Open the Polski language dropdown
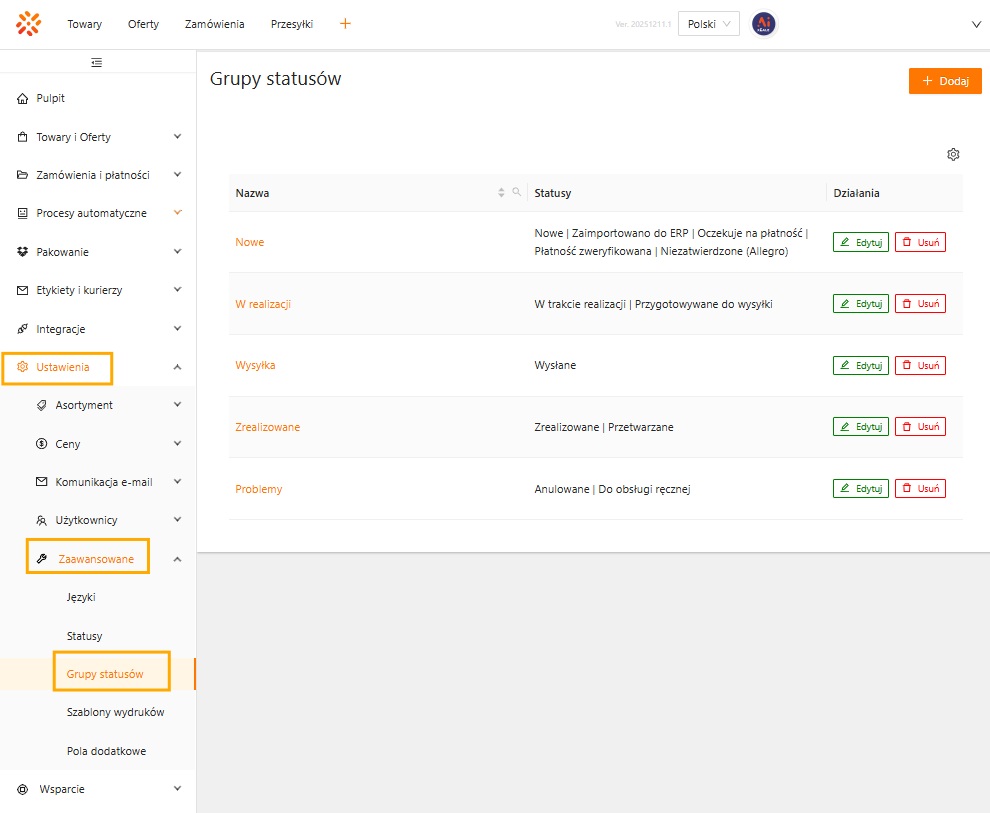 point(708,24)
